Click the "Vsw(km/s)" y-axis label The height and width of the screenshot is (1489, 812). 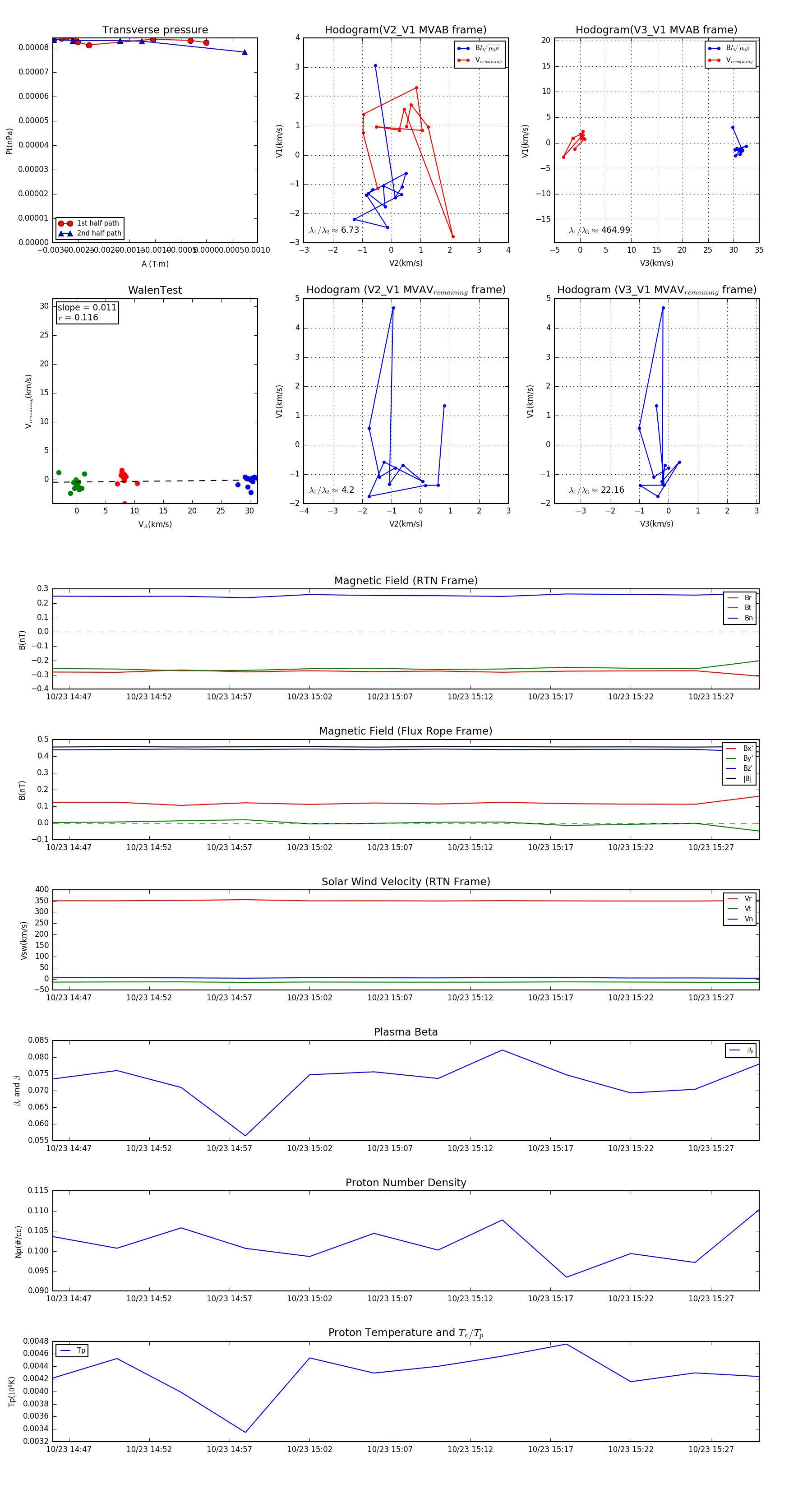24,940
